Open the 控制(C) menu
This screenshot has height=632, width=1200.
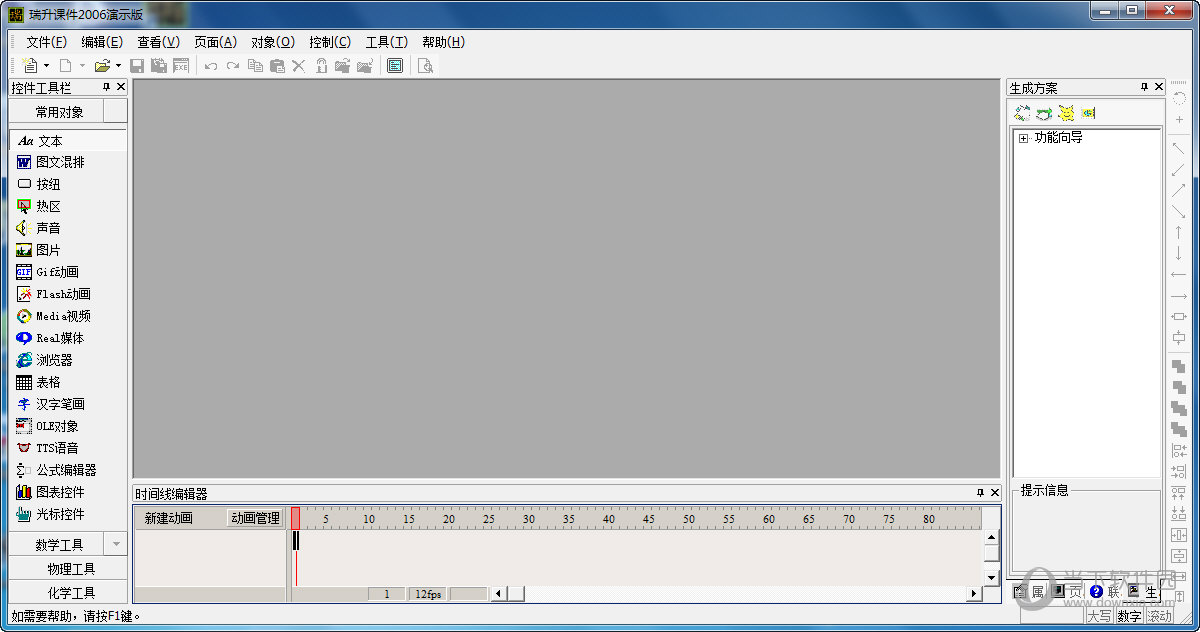[330, 42]
